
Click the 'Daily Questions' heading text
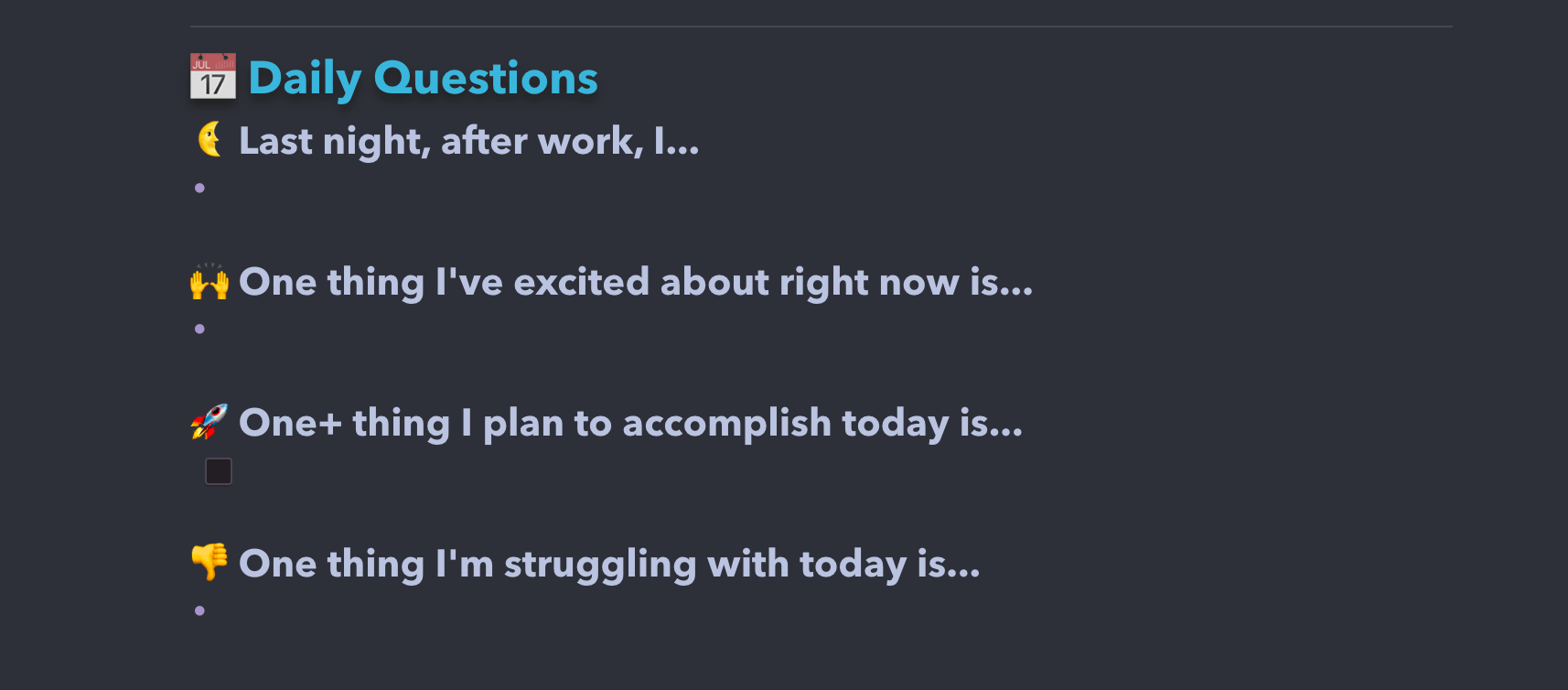423,78
